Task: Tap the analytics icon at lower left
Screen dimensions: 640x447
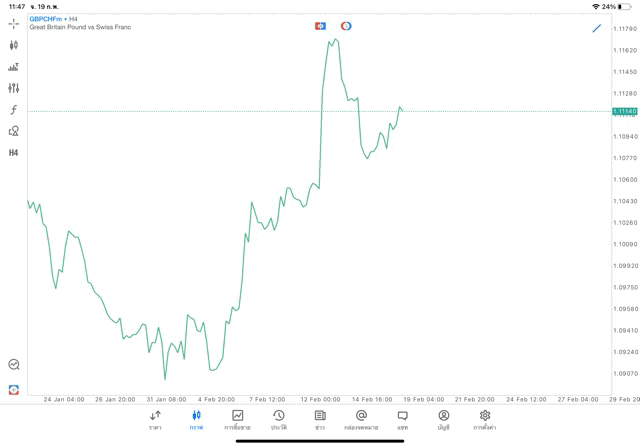Action: (x=14, y=365)
